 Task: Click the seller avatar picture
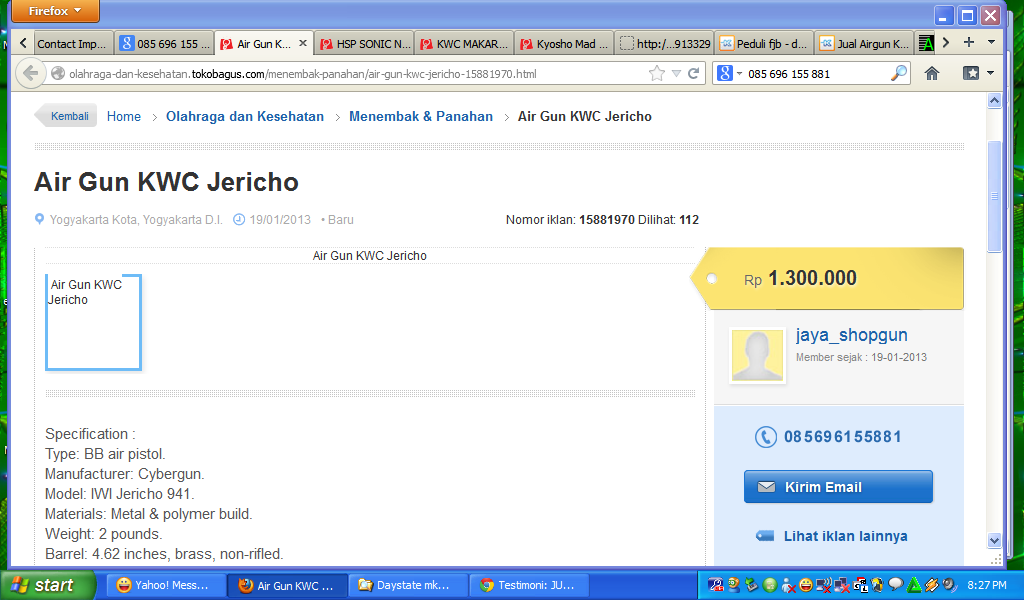758,355
